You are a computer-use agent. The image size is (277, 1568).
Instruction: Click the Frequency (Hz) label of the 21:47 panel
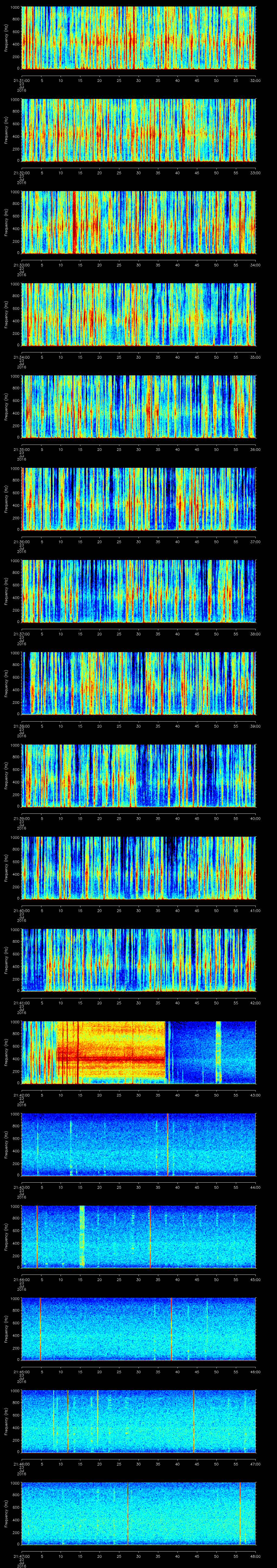click(x=6, y=1513)
